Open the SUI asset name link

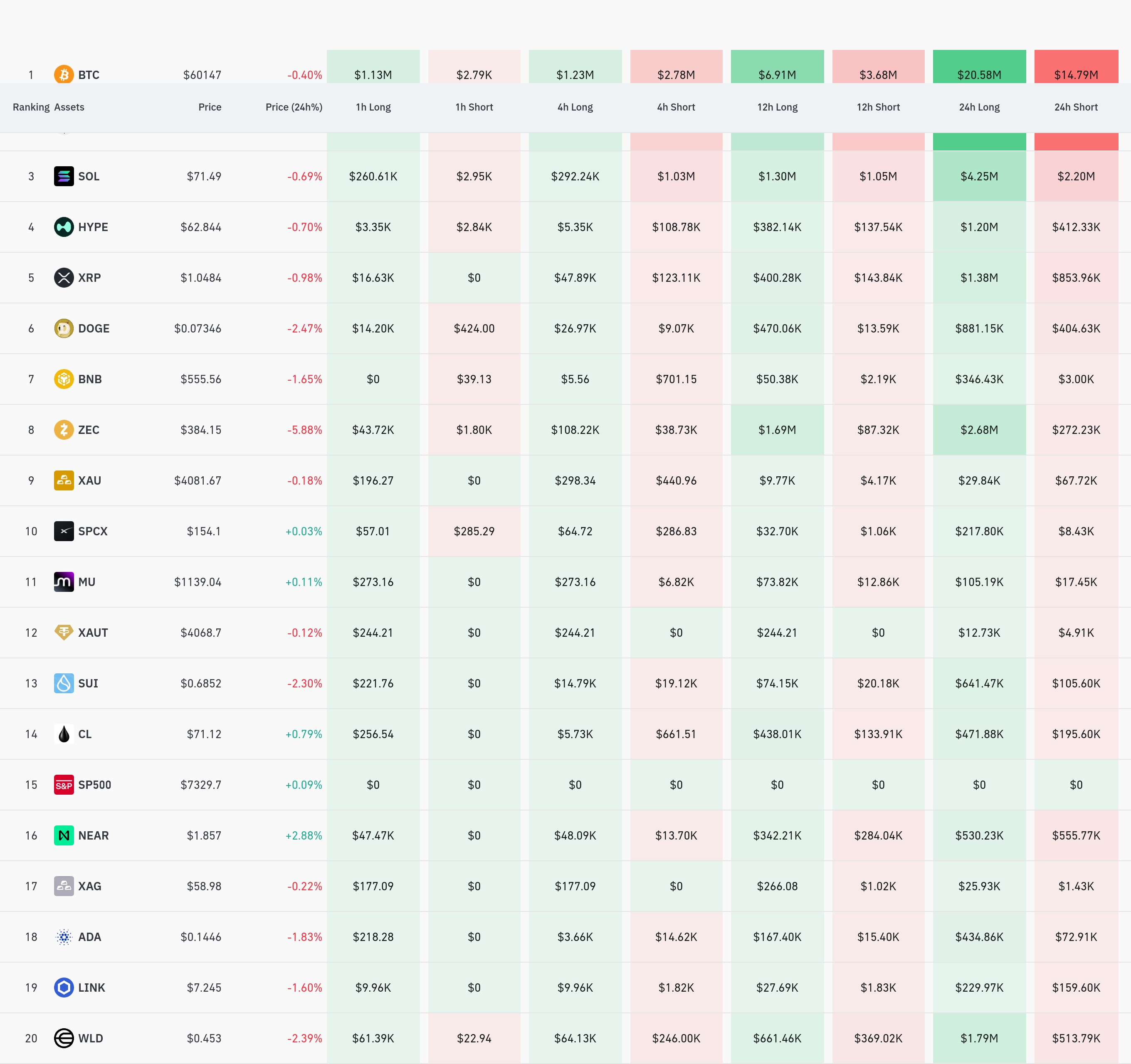click(88, 683)
